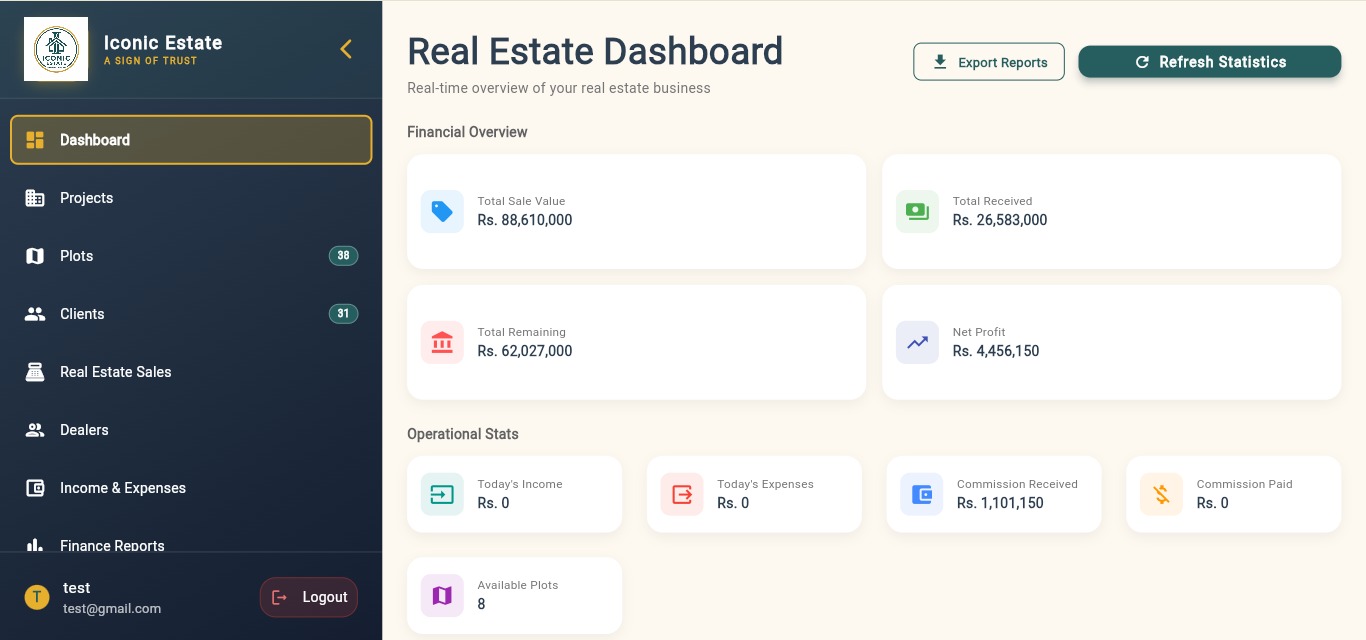Open the Dealers section

[191, 430]
